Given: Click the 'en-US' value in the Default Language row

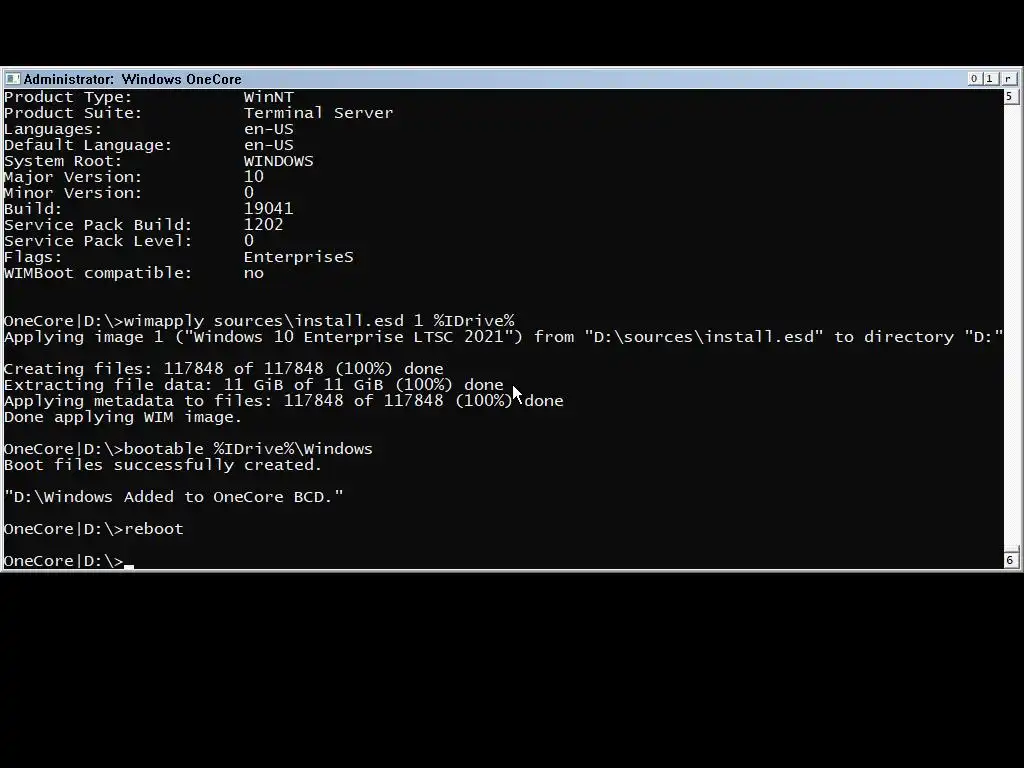Looking at the screenshot, I should [268, 145].
